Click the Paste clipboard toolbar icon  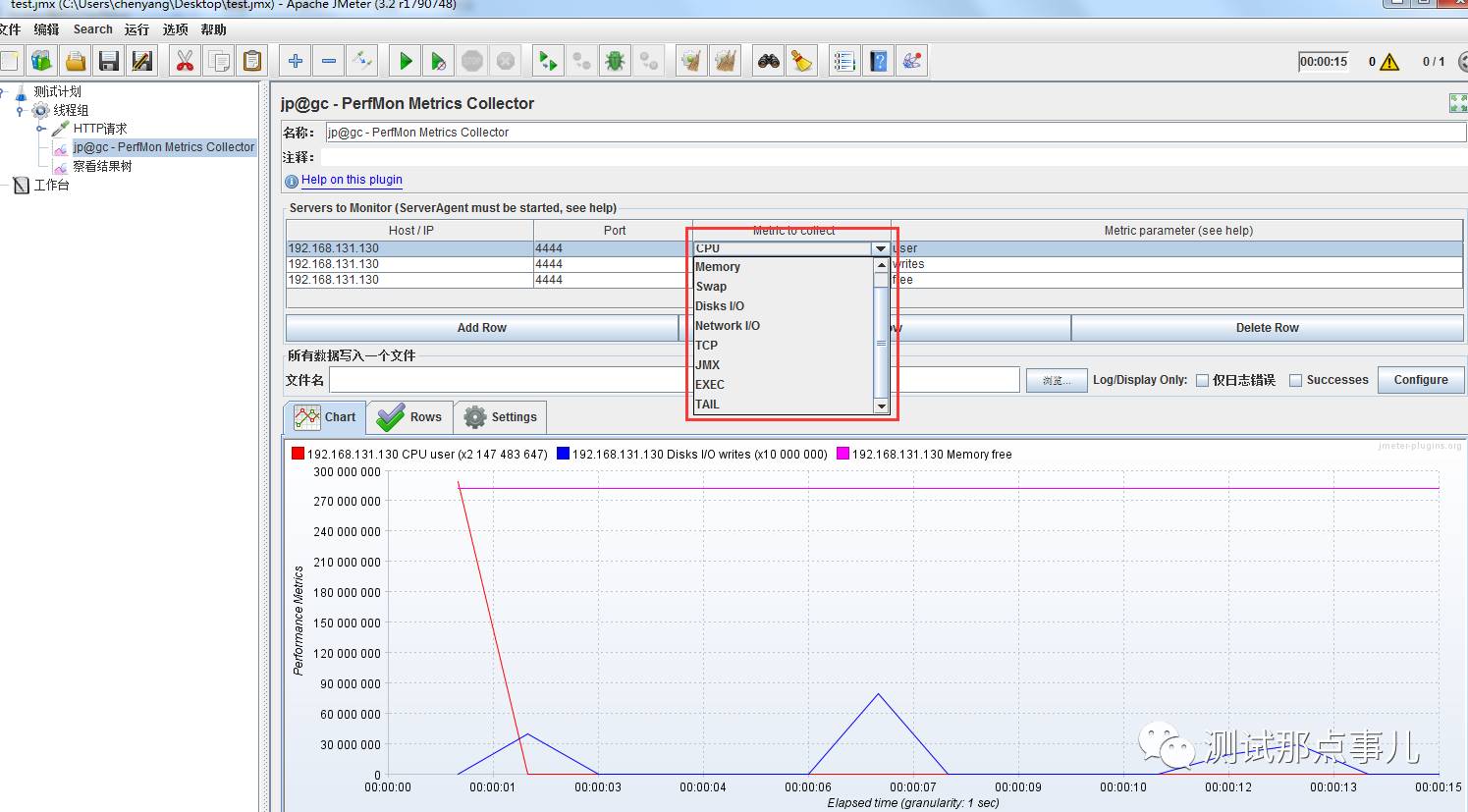252,61
